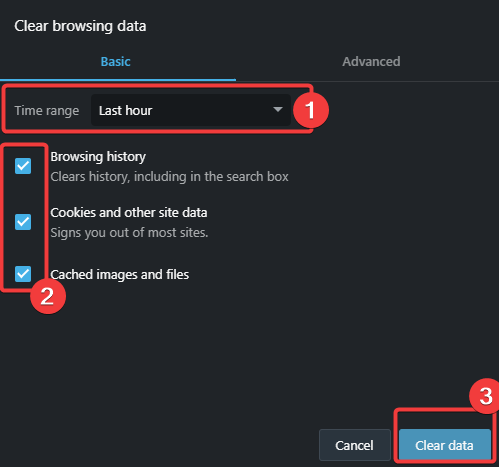Open the Time range dropdown
Image resolution: width=499 pixels, height=467 pixels.
tap(191, 110)
